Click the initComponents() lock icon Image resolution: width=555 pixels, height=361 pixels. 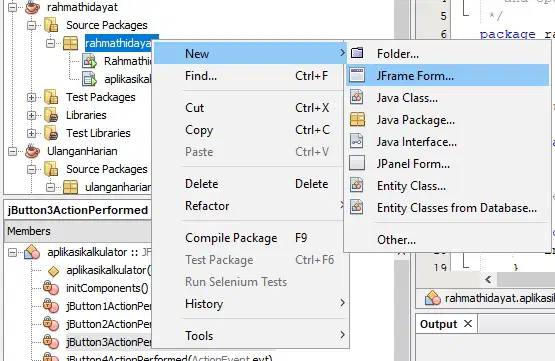tap(51, 288)
